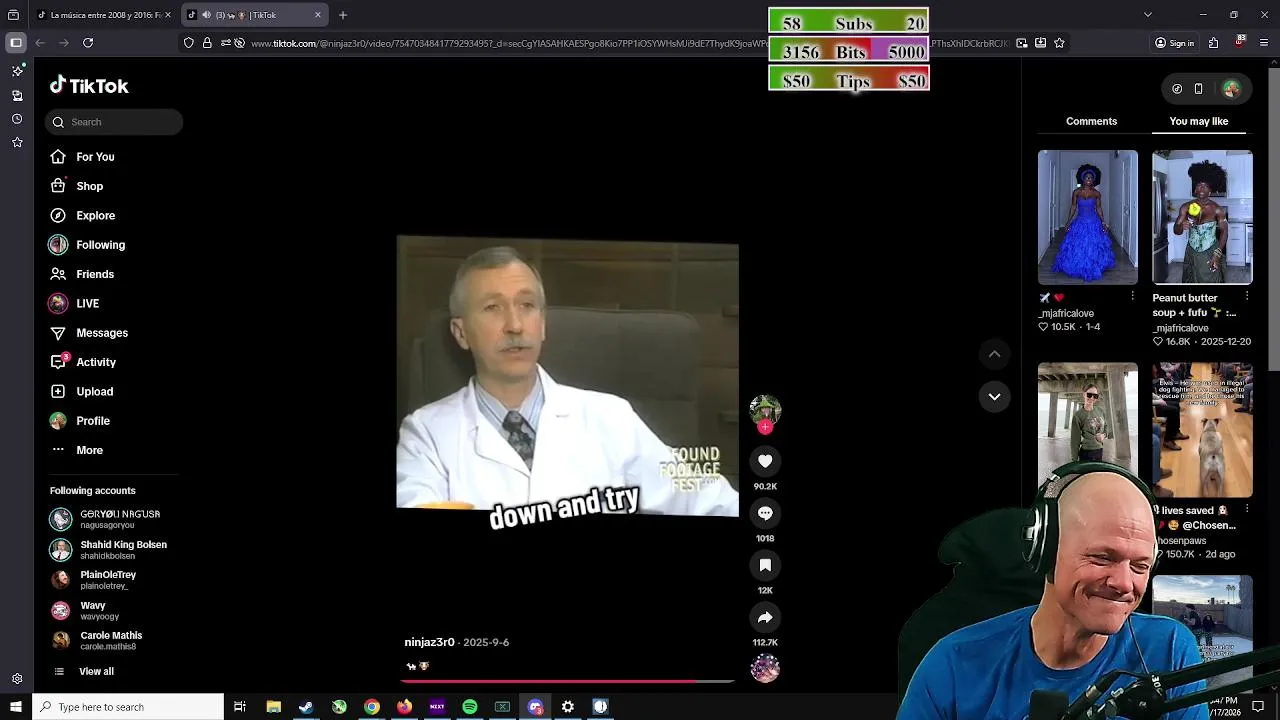Screen dimensions: 1280x720
Task: Close the TikTok browser tab
Action: coord(318,15)
